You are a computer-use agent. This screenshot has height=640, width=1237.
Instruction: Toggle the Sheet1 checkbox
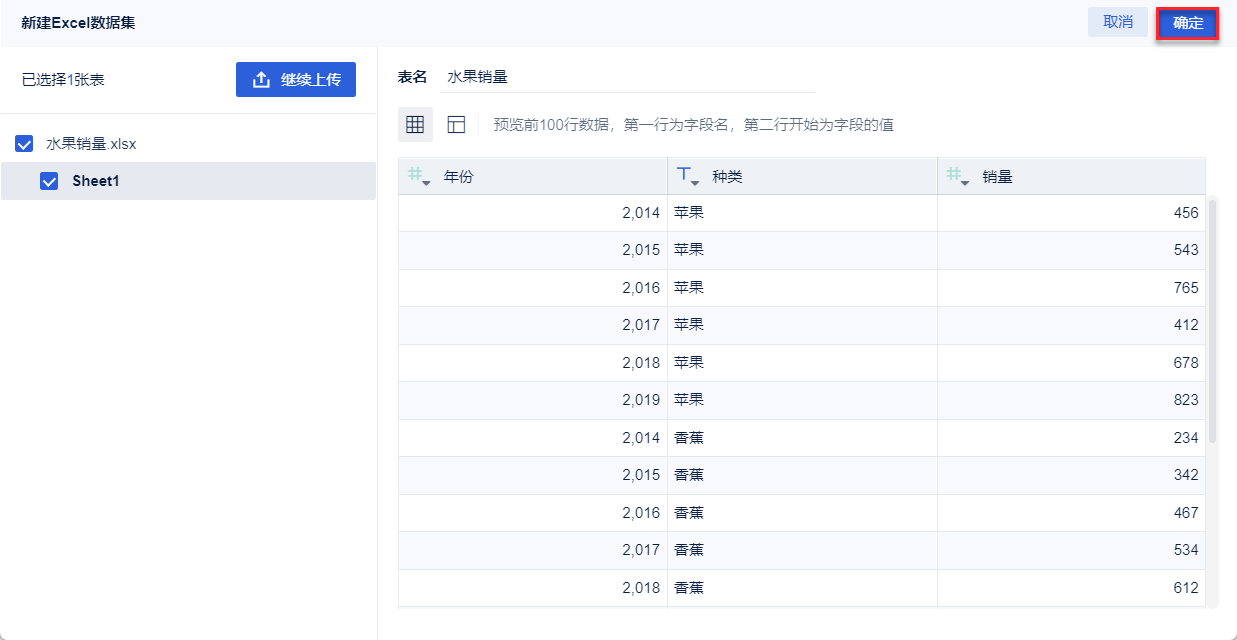(48, 182)
